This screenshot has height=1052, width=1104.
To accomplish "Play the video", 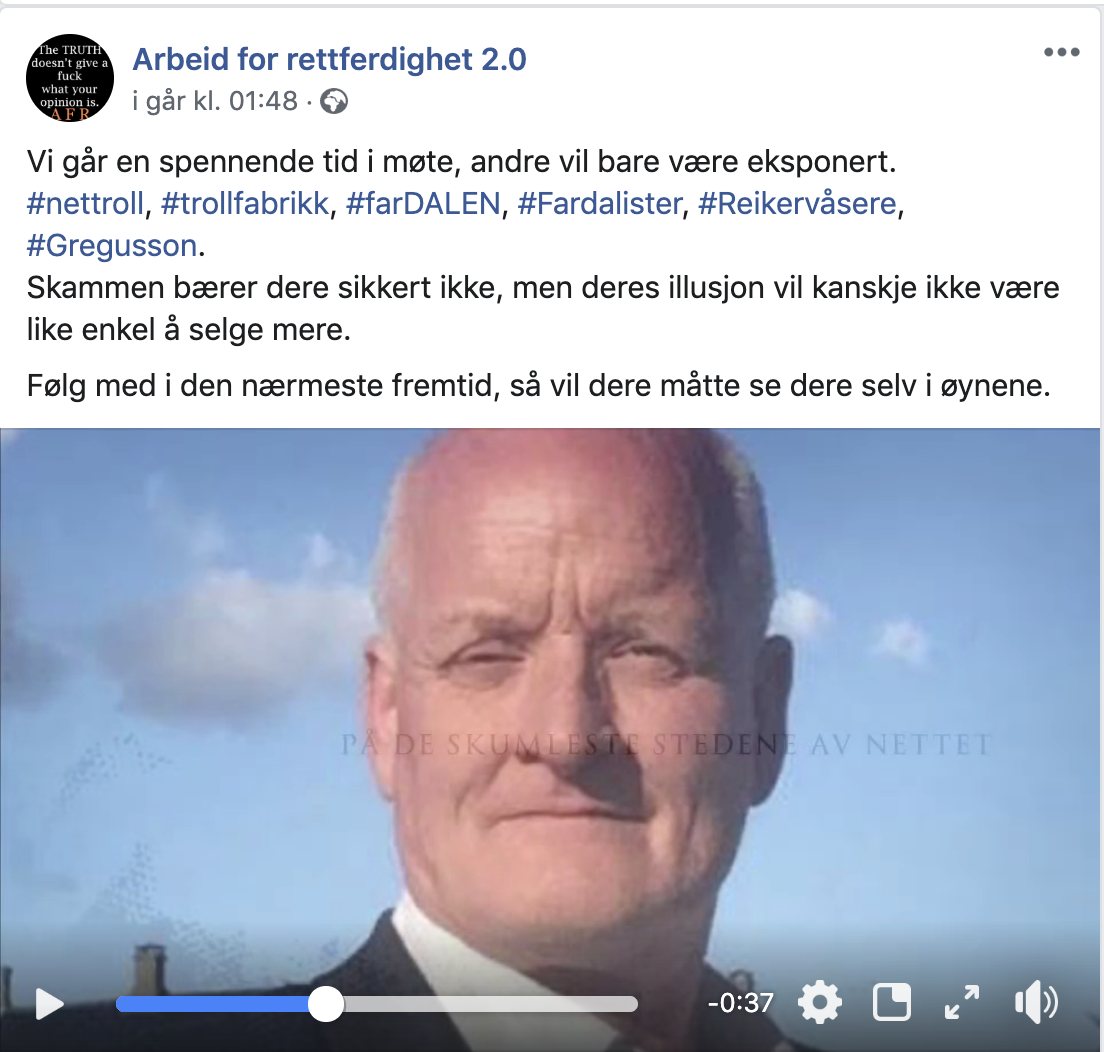I will coord(49,1003).
